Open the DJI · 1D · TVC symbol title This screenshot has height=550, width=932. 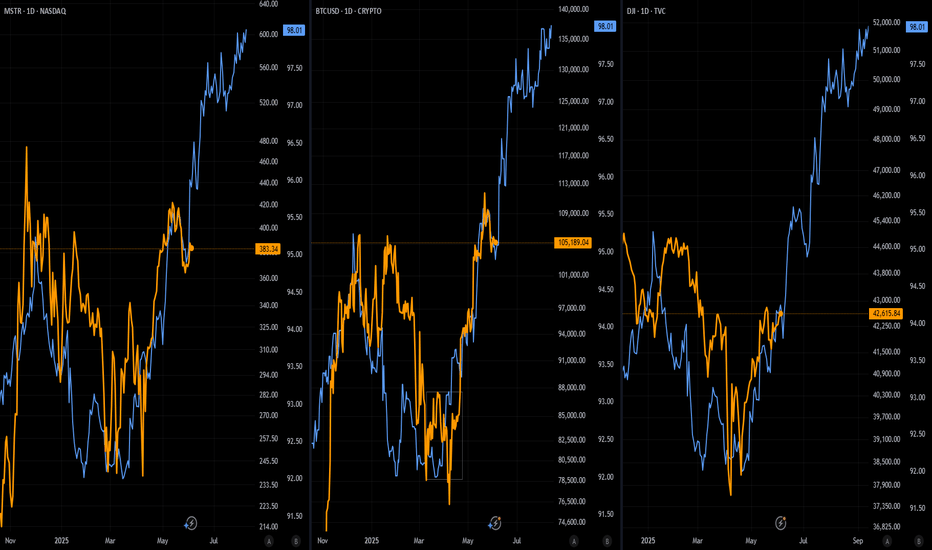(646, 11)
